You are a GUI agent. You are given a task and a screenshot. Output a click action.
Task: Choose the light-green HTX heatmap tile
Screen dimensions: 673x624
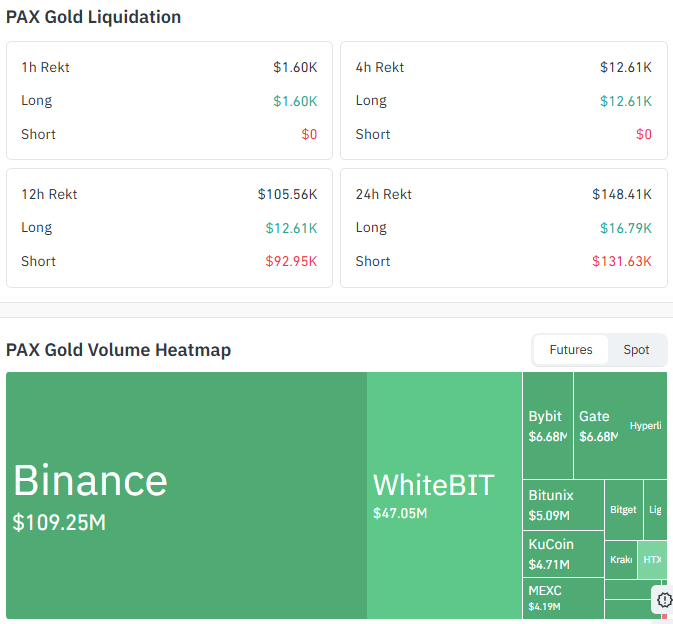pyautogui.click(x=652, y=559)
